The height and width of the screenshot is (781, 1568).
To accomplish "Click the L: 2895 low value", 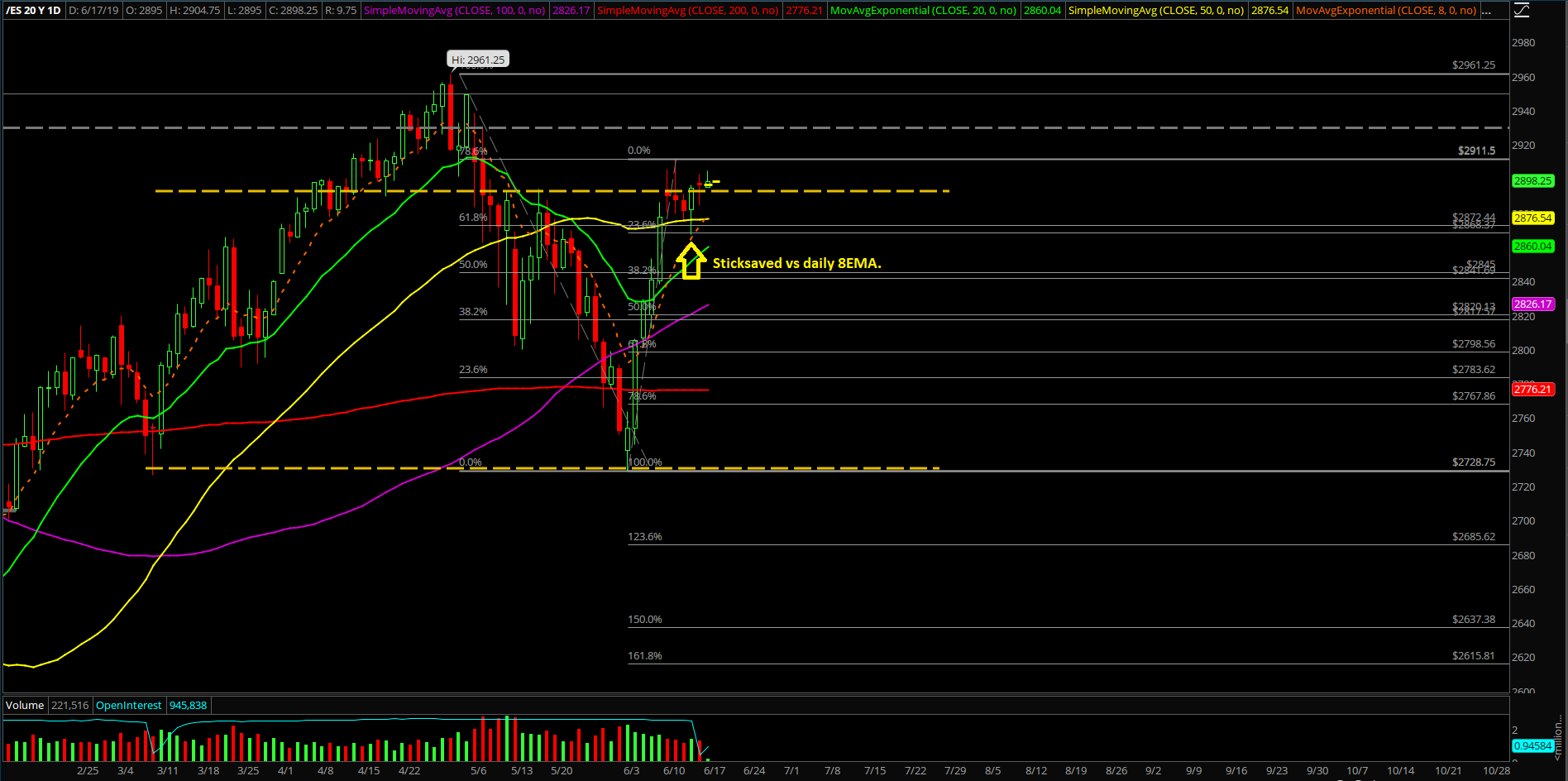I will point(244,11).
